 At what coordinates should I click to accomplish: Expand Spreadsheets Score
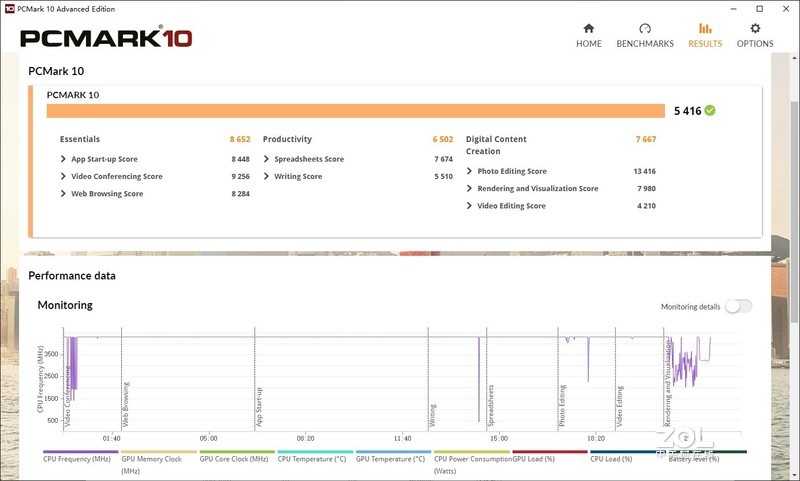[266, 159]
